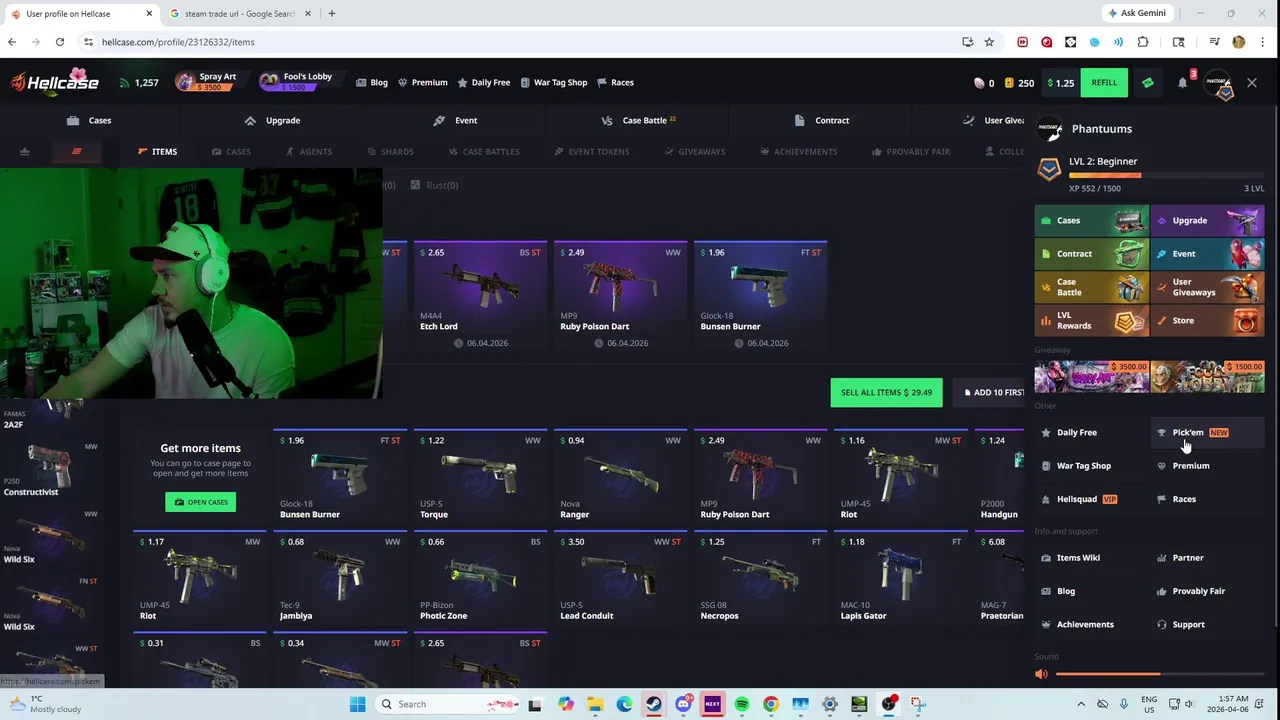Image resolution: width=1280 pixels, height=720 pixels.
Task: Switch to the GIVEAWAYS profile tab
Action: coord(695,152)
